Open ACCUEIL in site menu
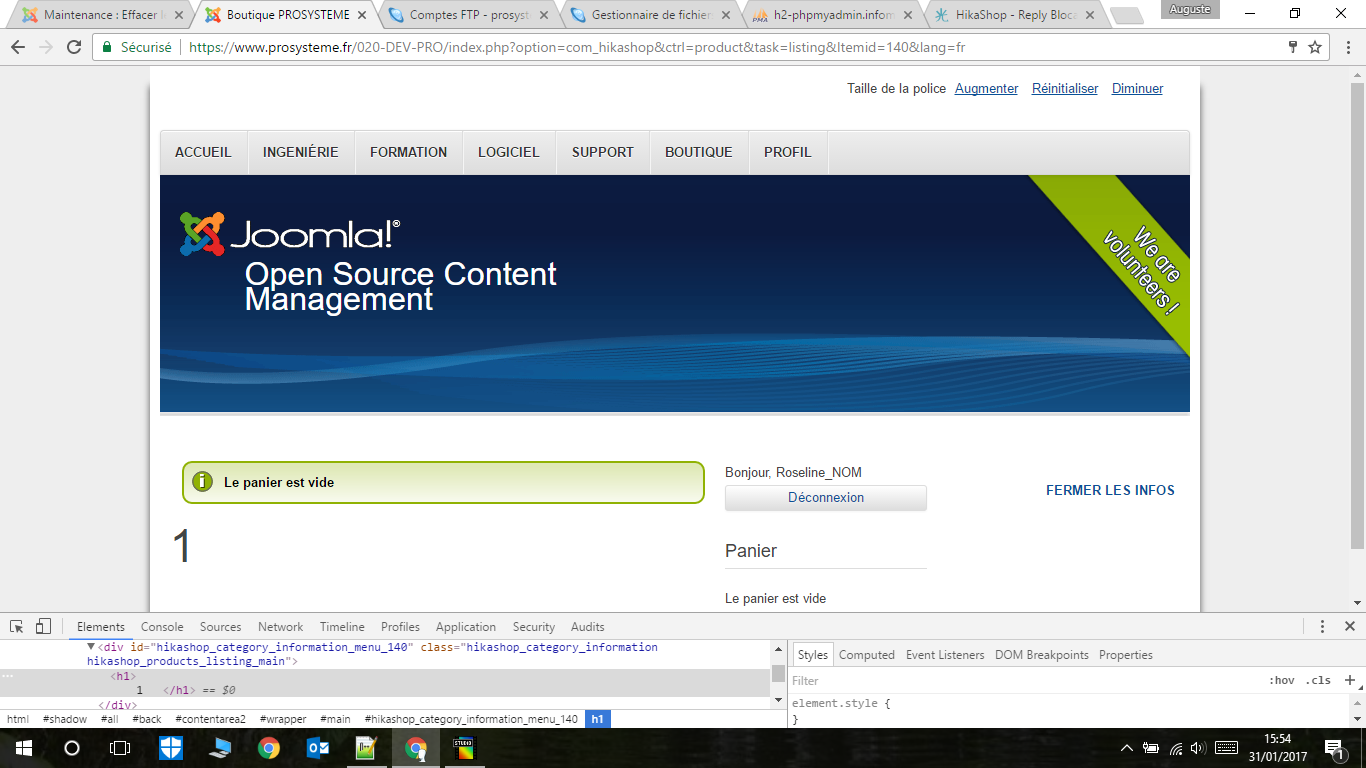Screen dimensions: 1366x768 [x=203, y=152]
